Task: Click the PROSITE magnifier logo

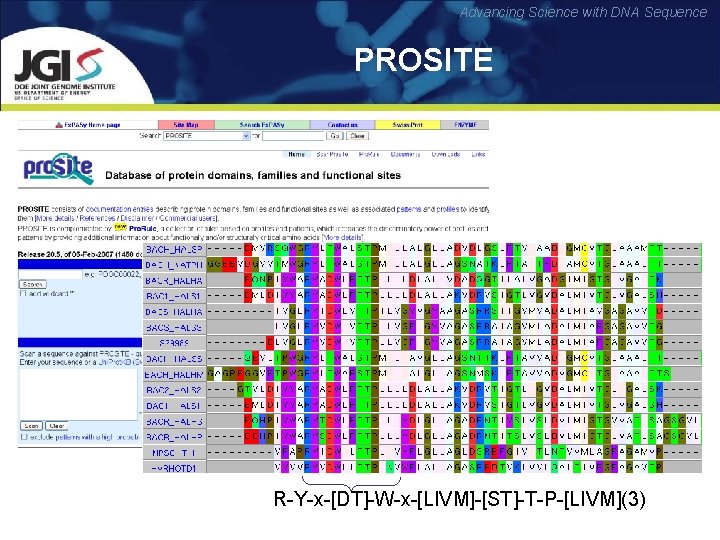Action: coord(58,169)
